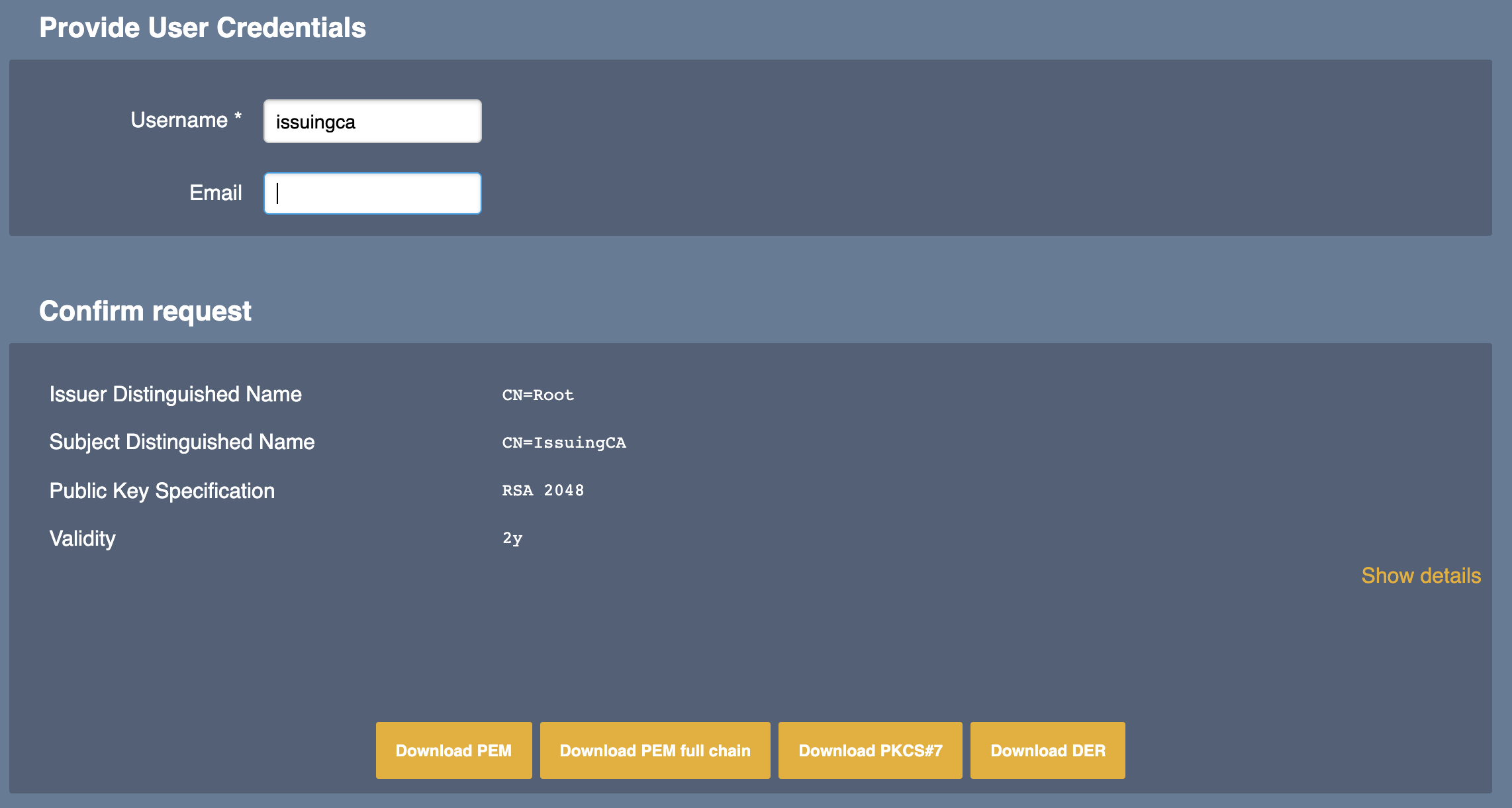Click the Confirm request heading
Viewport: 1512px width, 808px height.
point(145,311)
